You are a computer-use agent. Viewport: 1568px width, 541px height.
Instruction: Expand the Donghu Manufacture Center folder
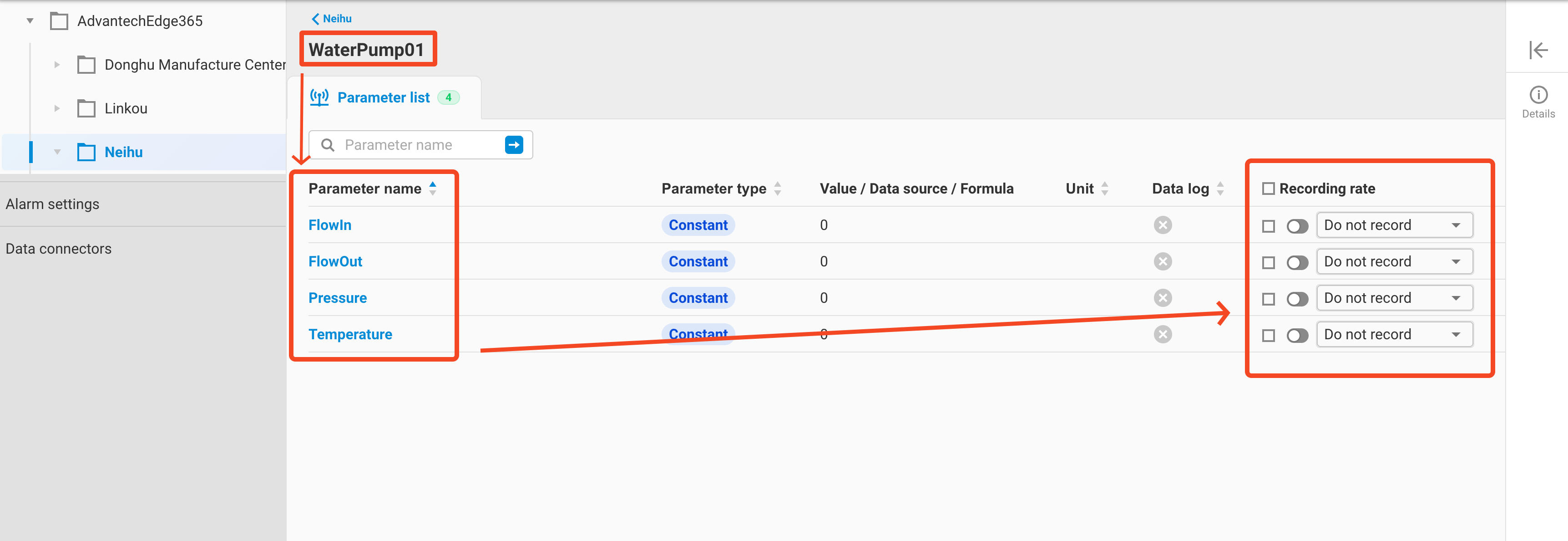pyautogui.click(x=56, y=65)
